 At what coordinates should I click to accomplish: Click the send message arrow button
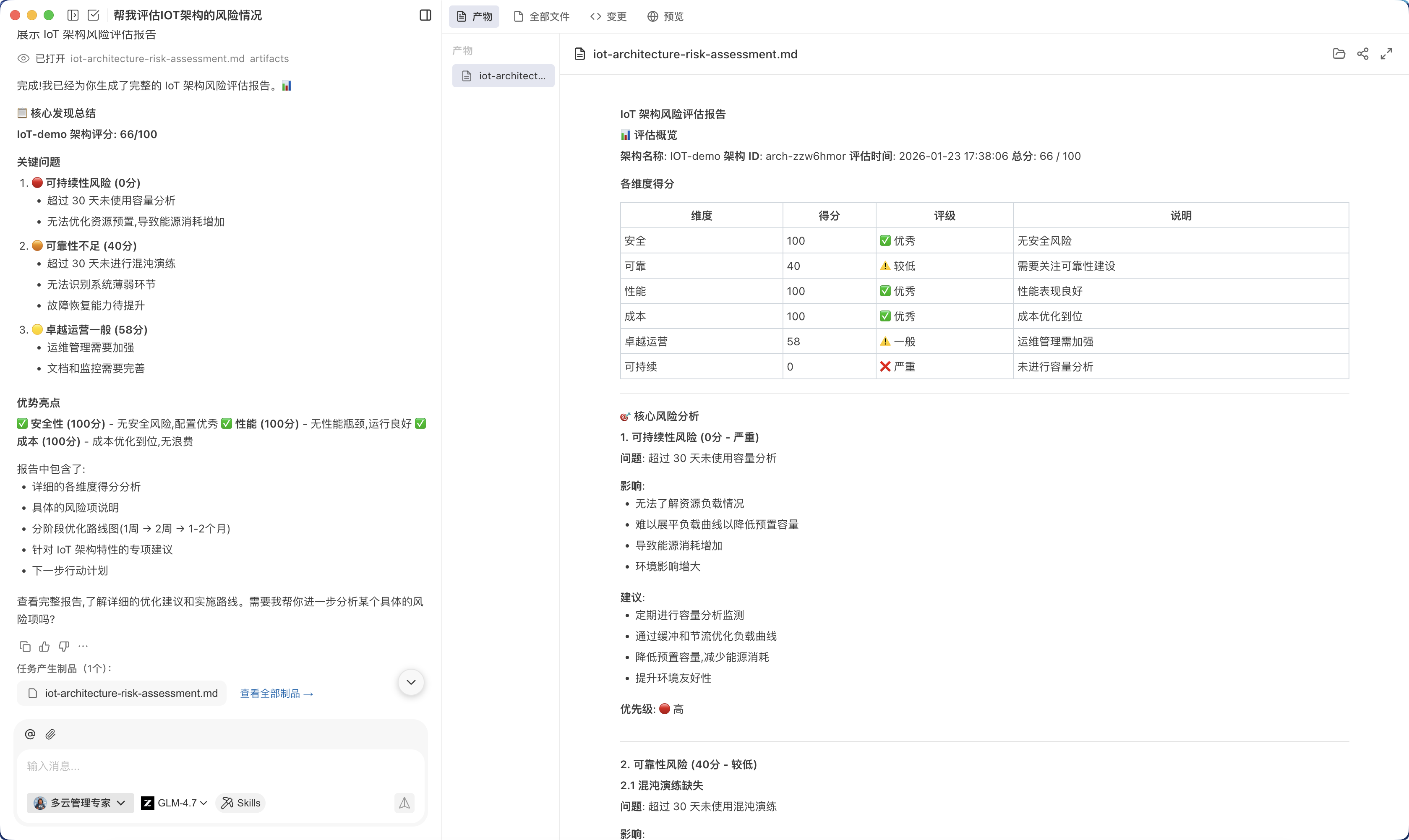[x=404, y=803]
